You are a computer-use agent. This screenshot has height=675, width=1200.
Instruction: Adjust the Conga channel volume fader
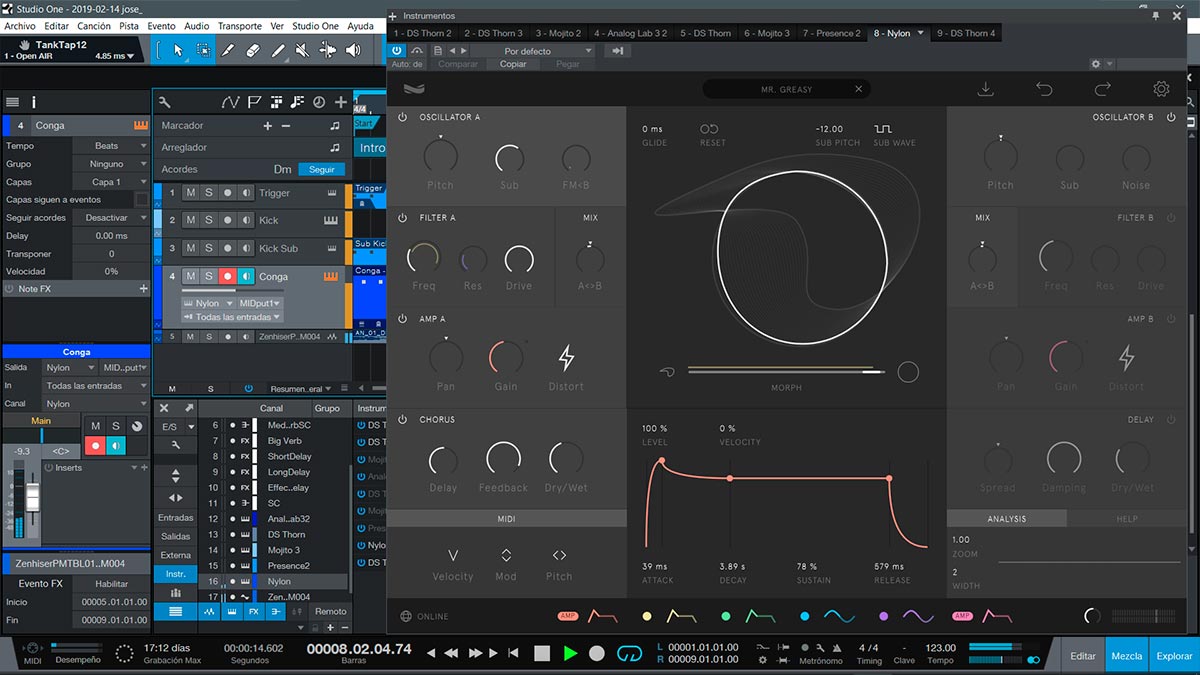click(x=32, y=497)
